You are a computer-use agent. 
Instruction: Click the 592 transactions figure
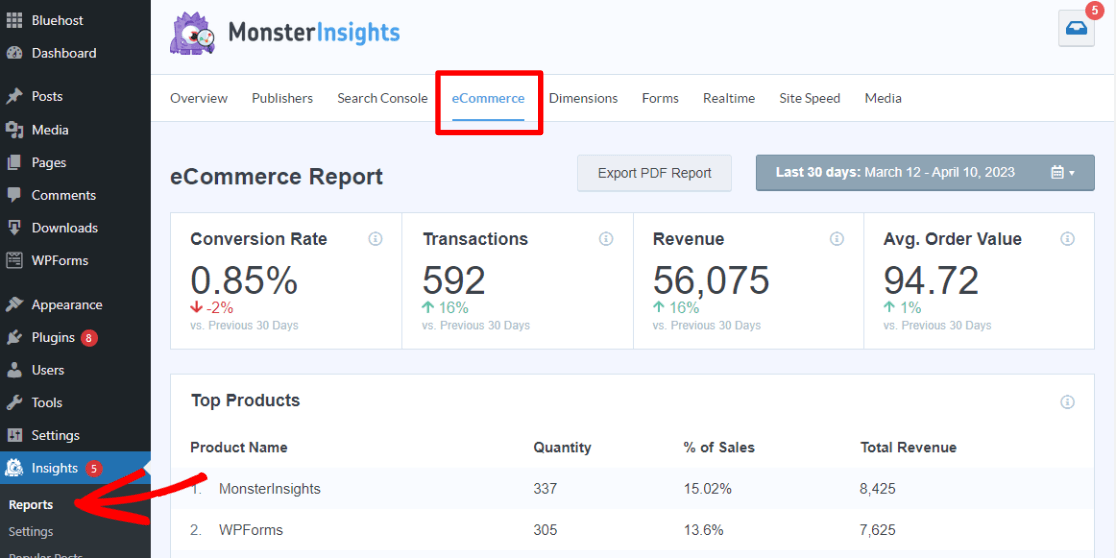[454, 280]
